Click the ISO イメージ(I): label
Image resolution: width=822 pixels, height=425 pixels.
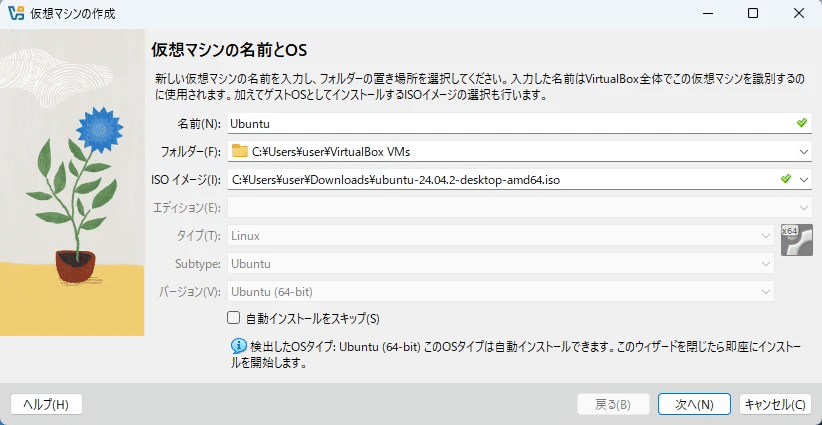point(187,180)
